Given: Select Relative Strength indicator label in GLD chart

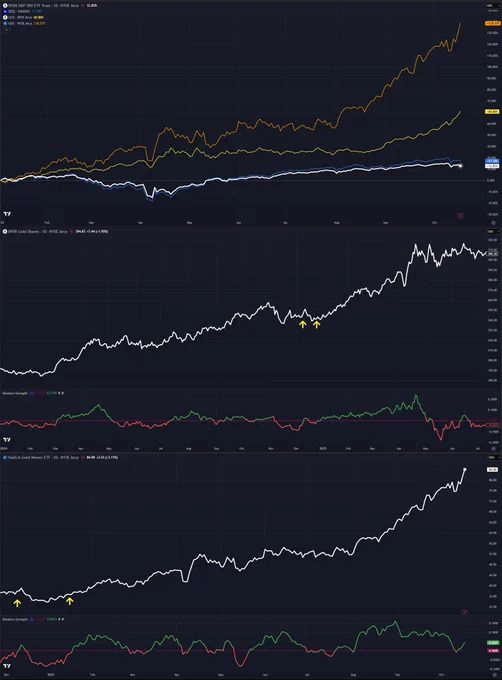Looking at the screenshot, I should pos(15,393).
